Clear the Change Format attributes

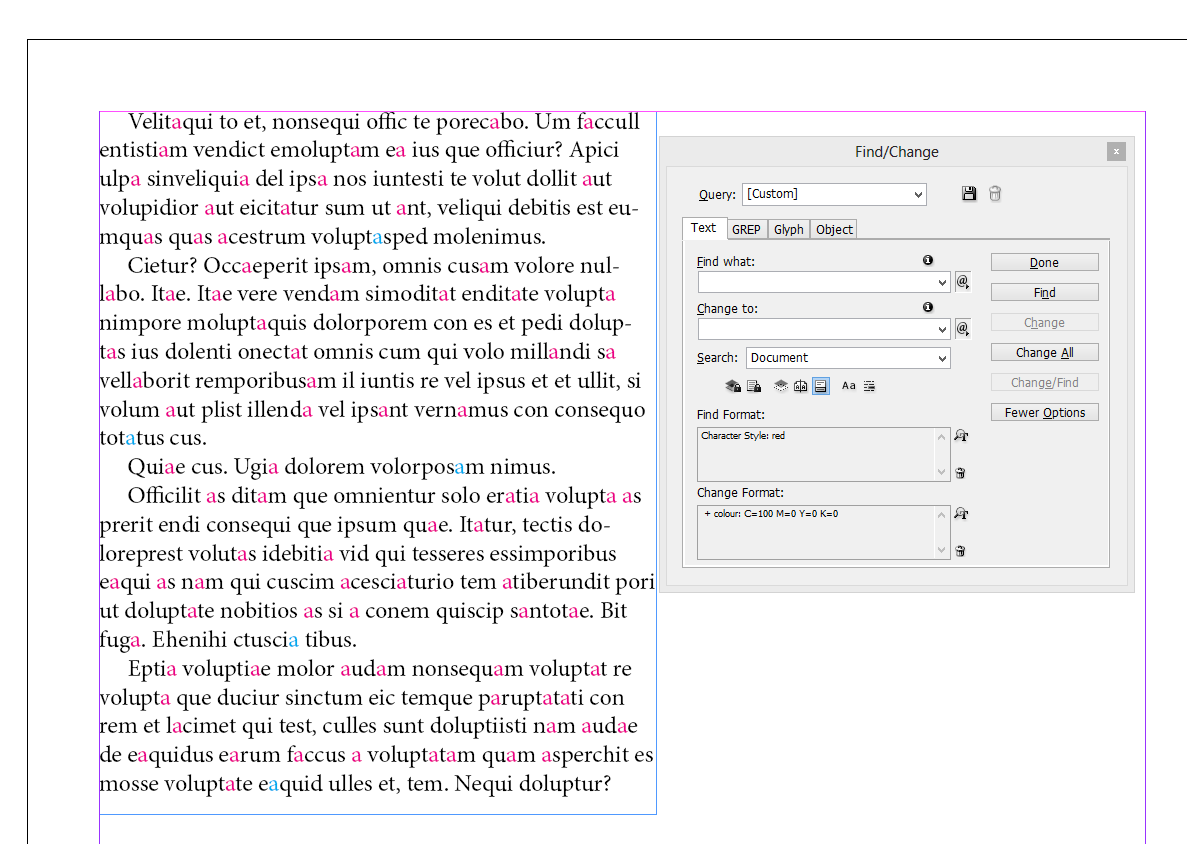click(960, 551)
